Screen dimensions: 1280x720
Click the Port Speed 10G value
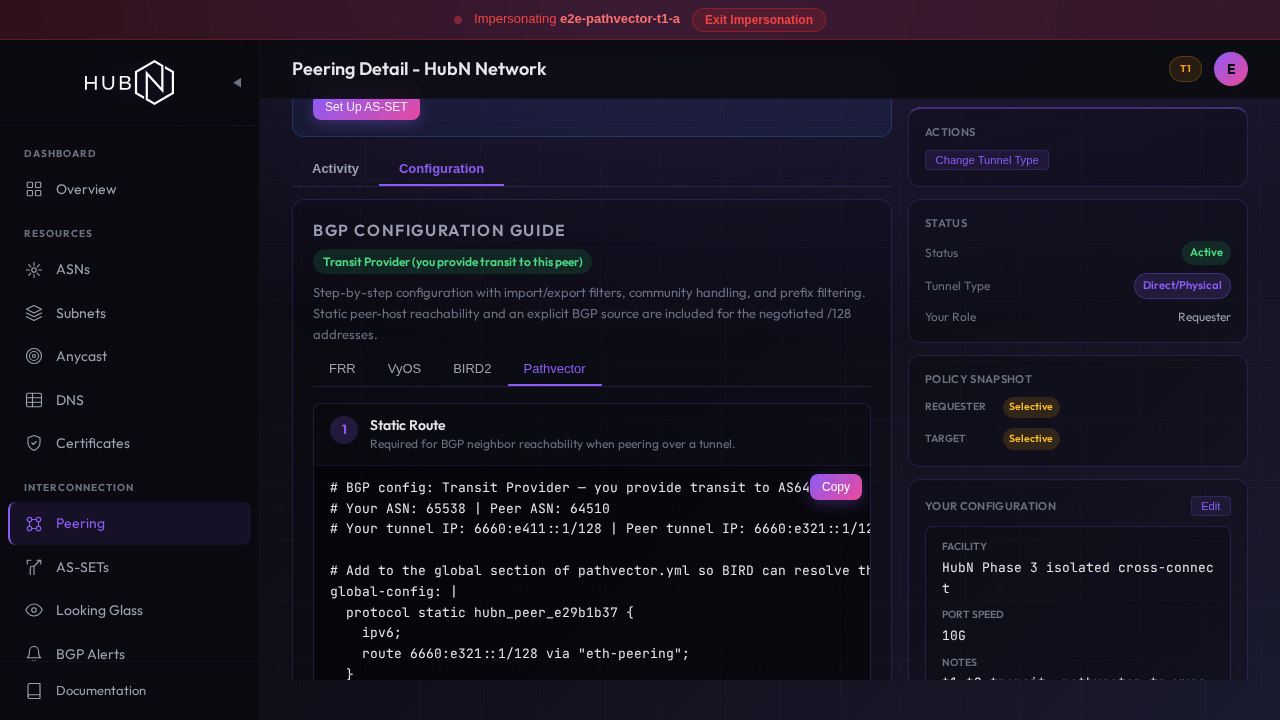pos(954,635)
